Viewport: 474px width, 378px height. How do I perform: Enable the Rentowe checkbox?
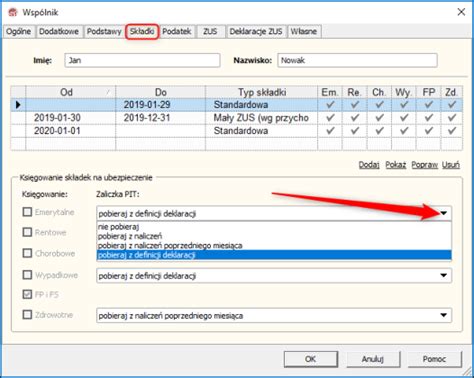pyautogui.click(x=27, y=232)
